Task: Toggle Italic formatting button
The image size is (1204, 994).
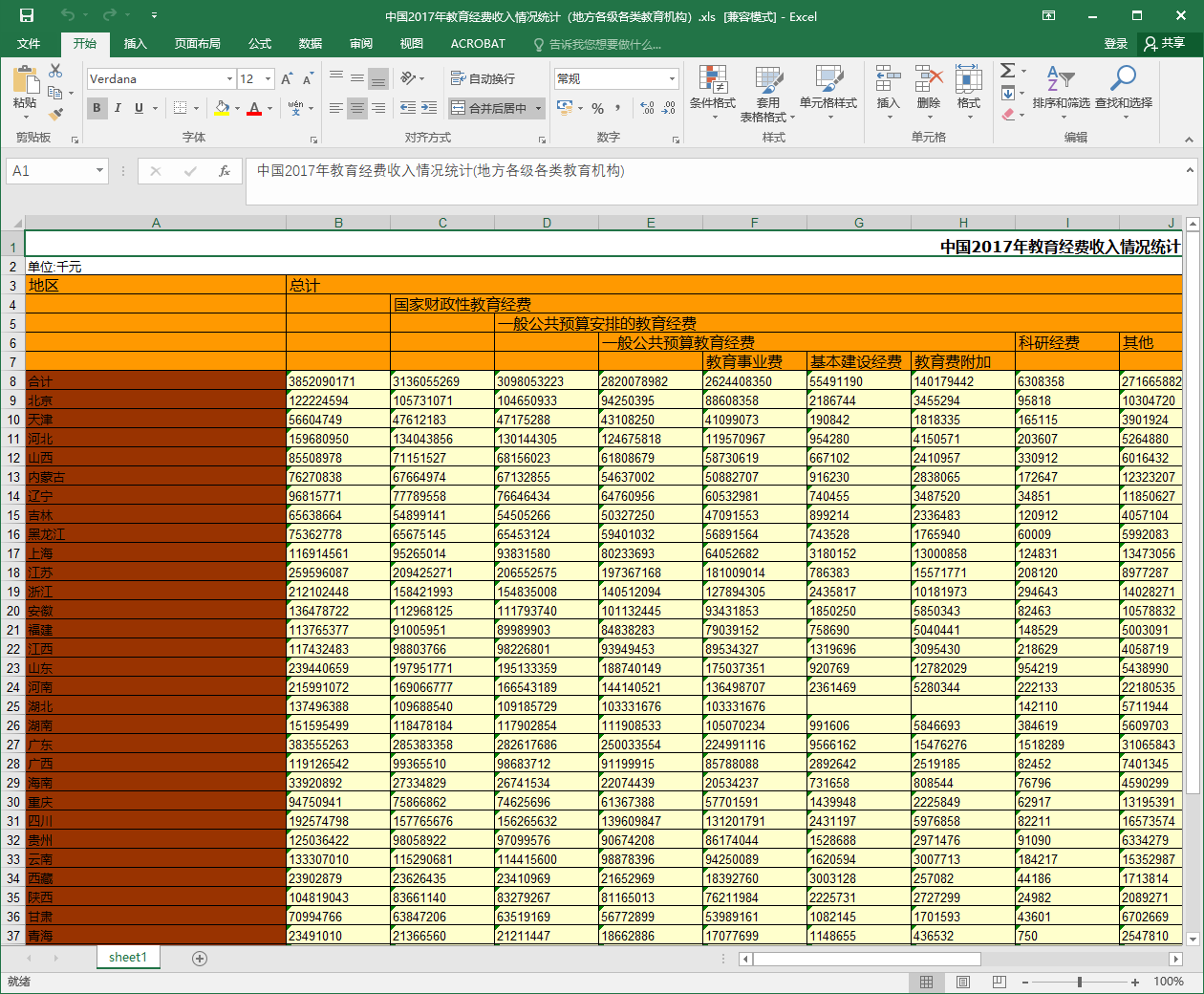Action: (x=118, y=108)
